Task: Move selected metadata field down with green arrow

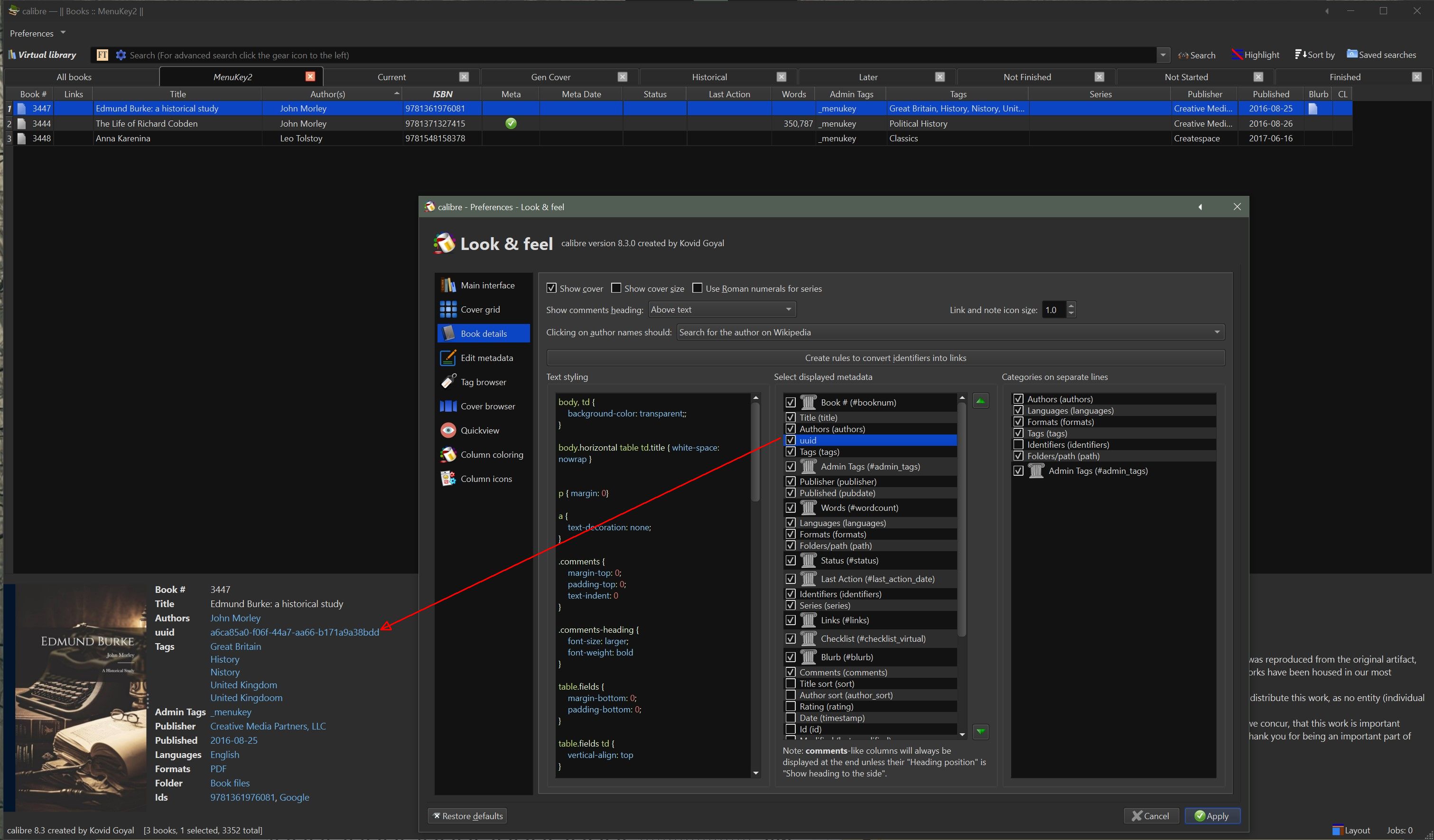Action: pos(980,731)
